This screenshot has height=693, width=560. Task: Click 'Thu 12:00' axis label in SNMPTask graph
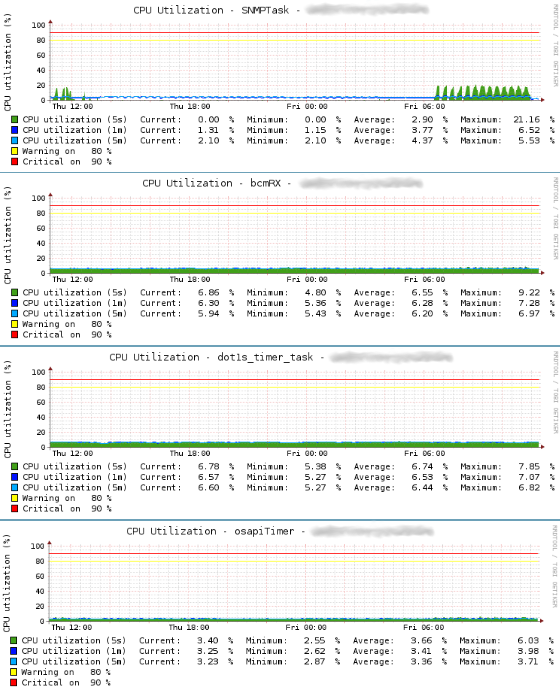72,107
